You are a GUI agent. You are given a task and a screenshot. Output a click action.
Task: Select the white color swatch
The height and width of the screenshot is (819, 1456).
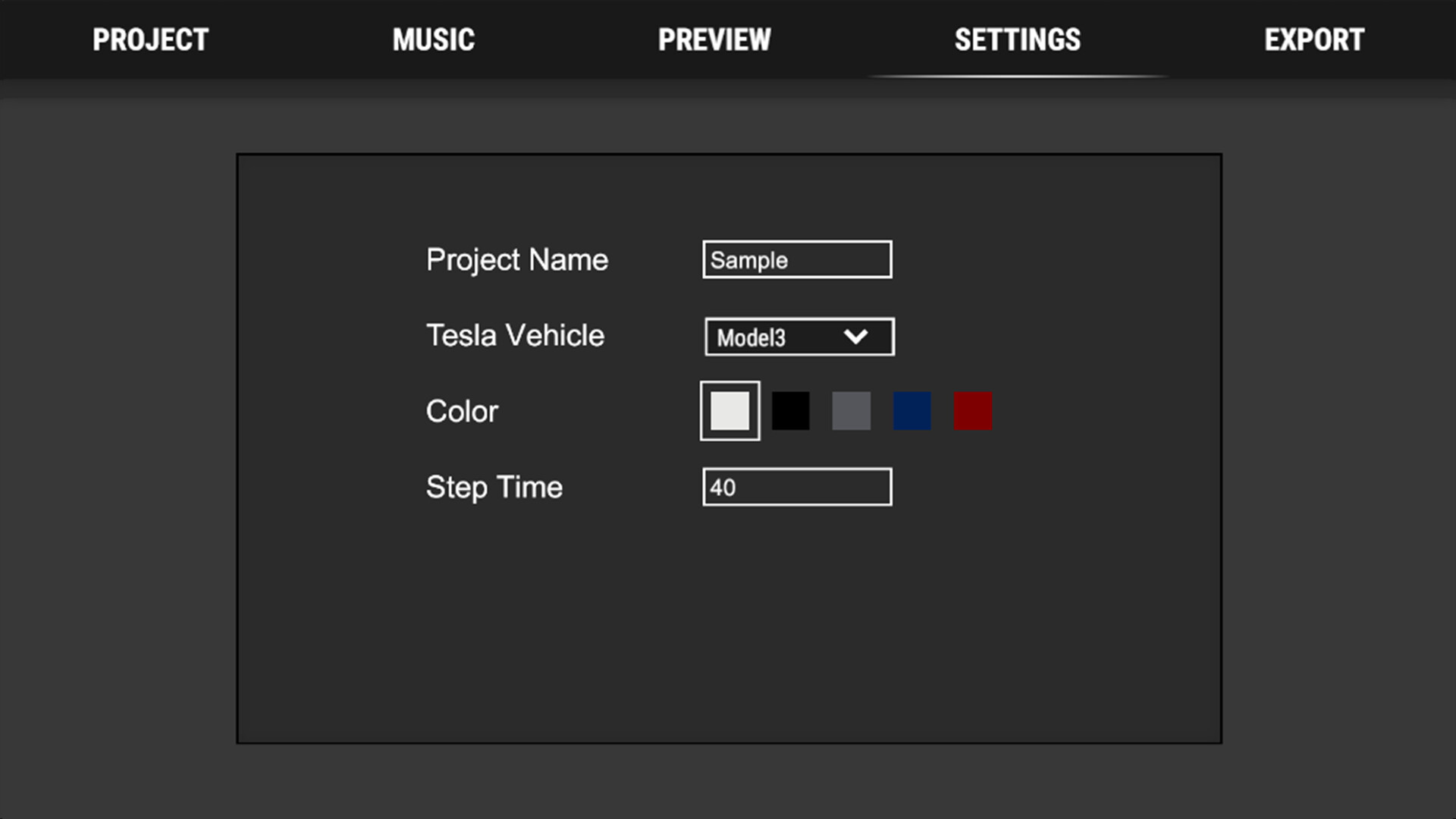pyautogui.click(x=730, y=411)
